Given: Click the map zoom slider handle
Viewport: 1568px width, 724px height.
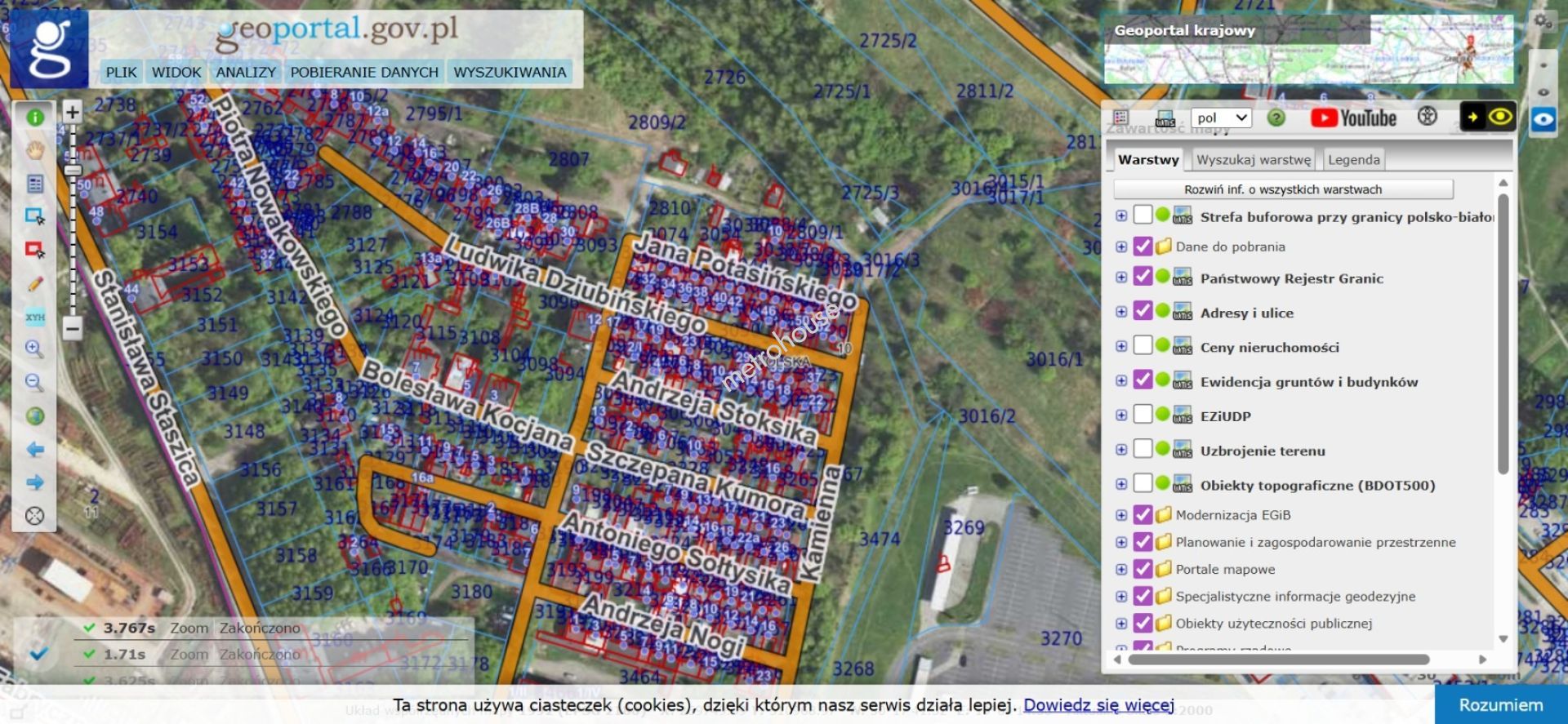Looking at the screenshot, I should tap(73, 171).
